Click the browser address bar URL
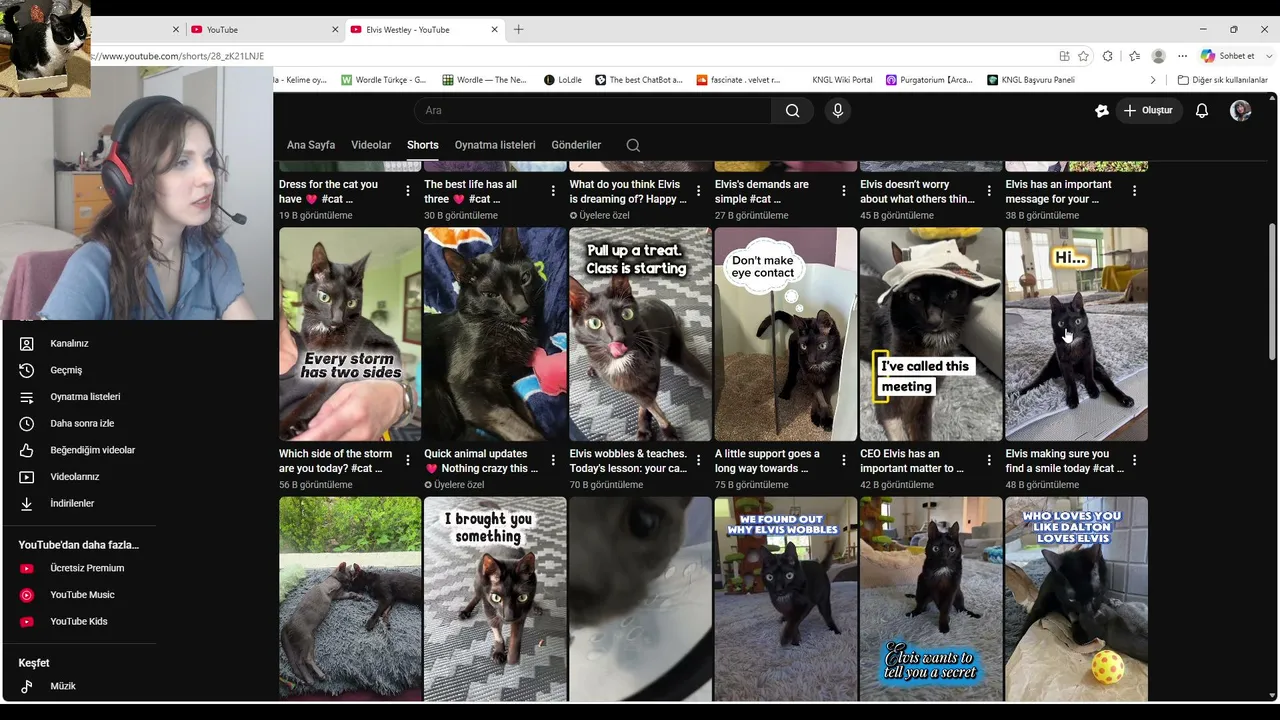Image resolution: width=1280 pixels, height=720 pixels. (180, 56)
